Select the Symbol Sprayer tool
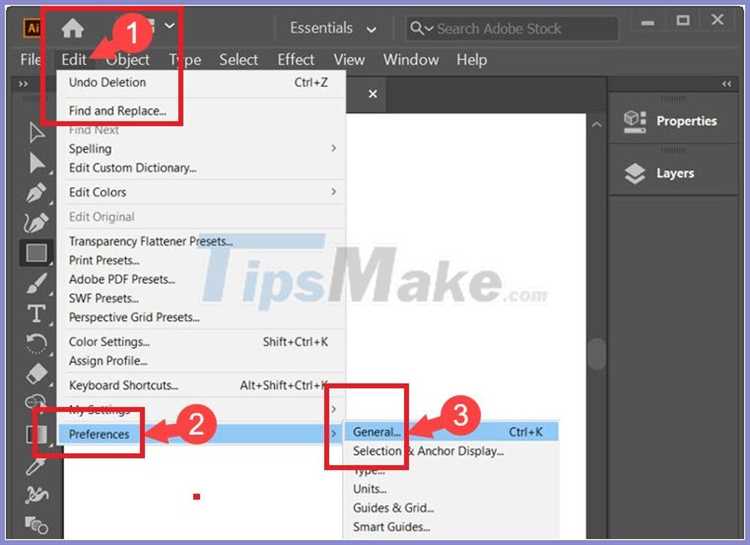The image size is (750, 545). (36, 495)
